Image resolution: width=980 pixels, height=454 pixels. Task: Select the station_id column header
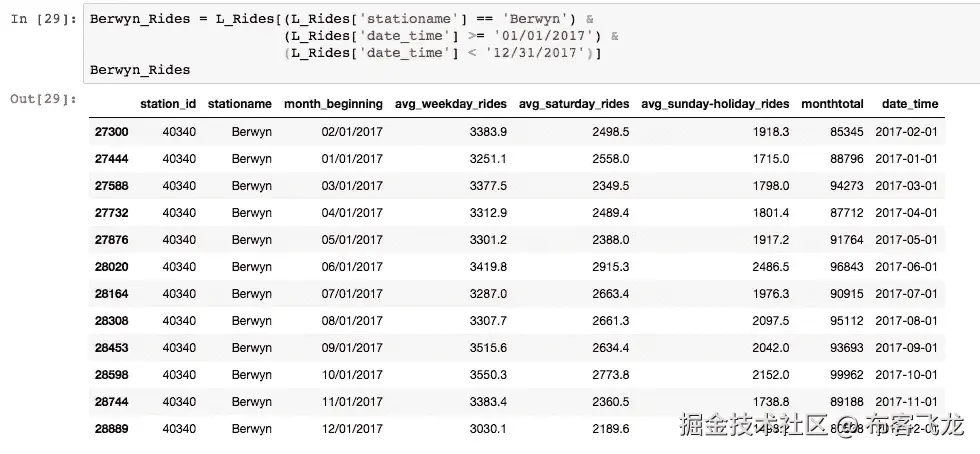tap(168, 104)
